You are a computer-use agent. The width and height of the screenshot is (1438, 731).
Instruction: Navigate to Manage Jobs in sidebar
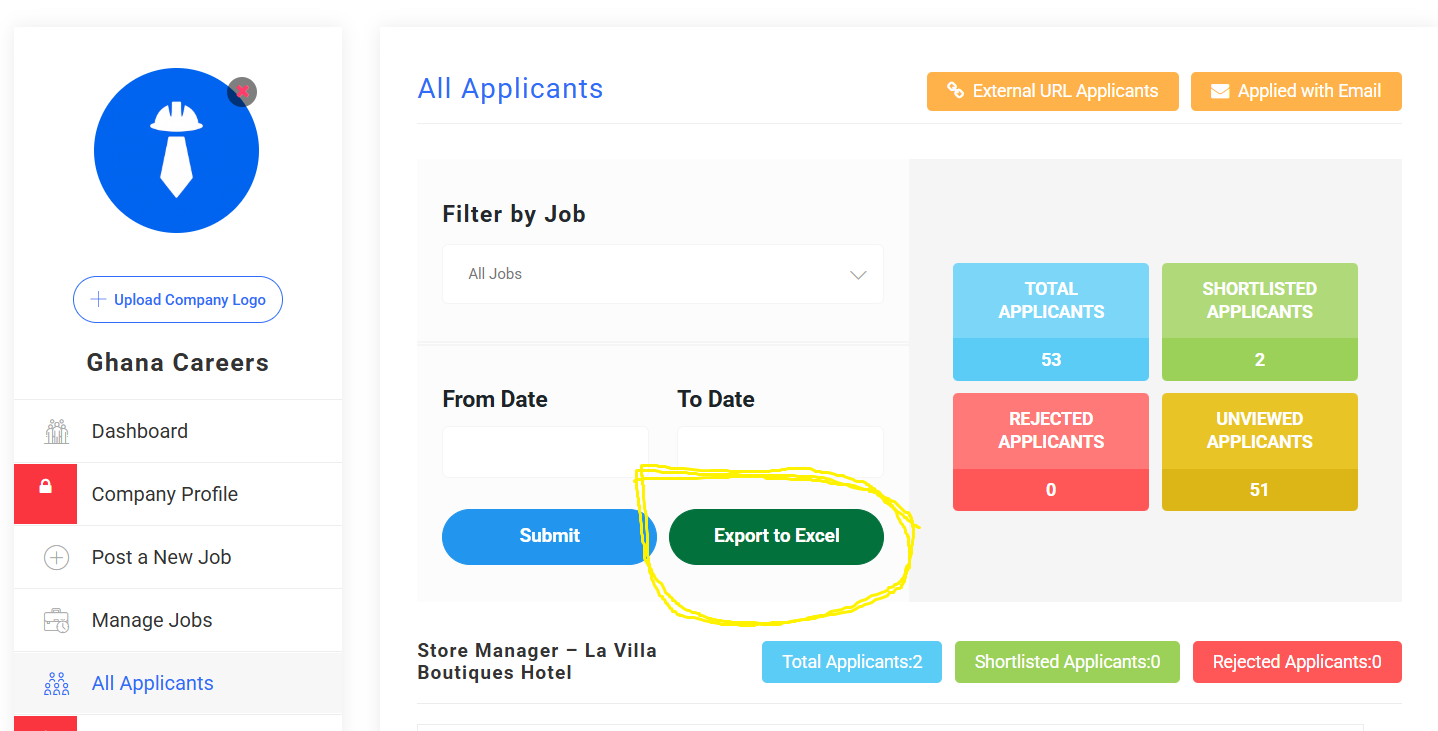pos(152,620)
